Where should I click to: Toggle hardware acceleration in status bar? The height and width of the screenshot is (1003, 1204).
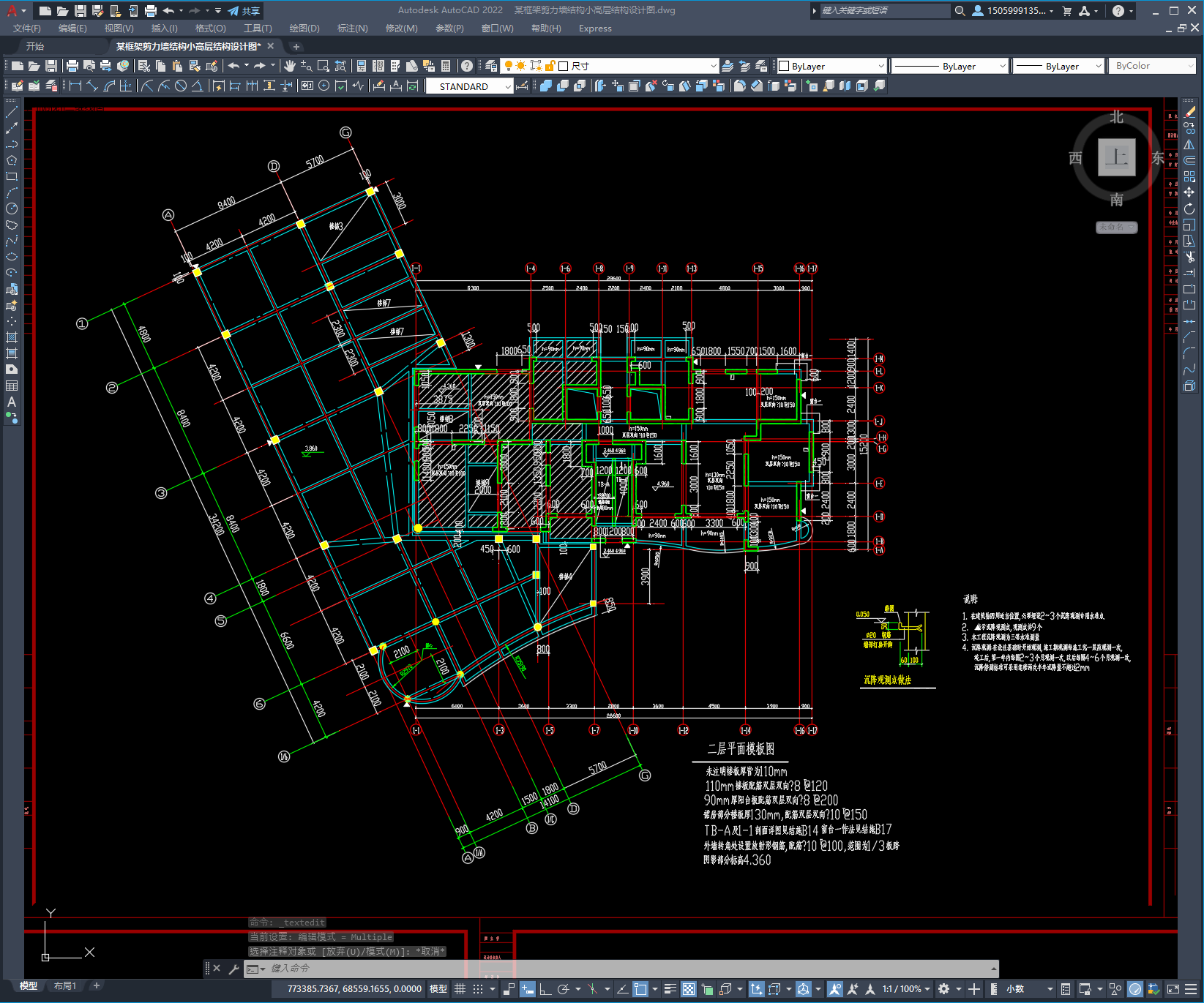pyautogui.click(x=1135, y=989)
